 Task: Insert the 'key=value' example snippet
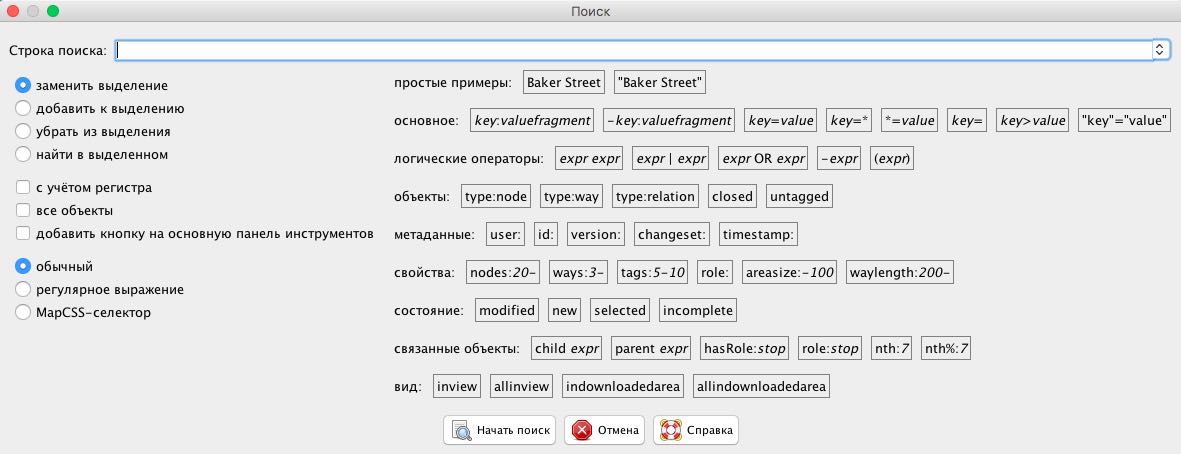(x=780, y=120)
